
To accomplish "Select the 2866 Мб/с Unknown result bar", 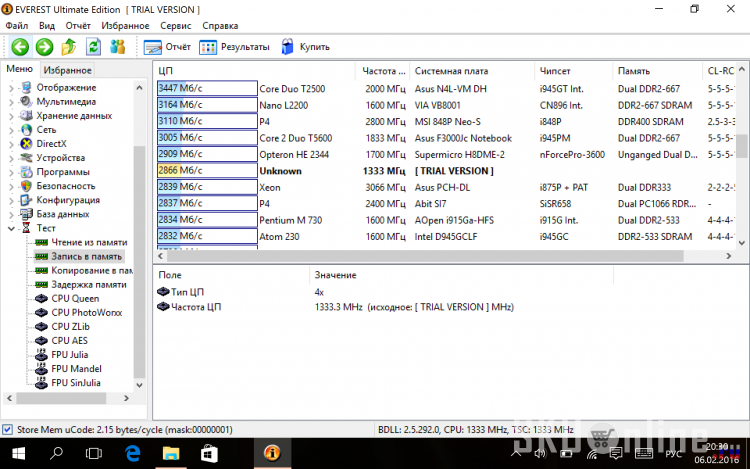I will click(207, 170).
